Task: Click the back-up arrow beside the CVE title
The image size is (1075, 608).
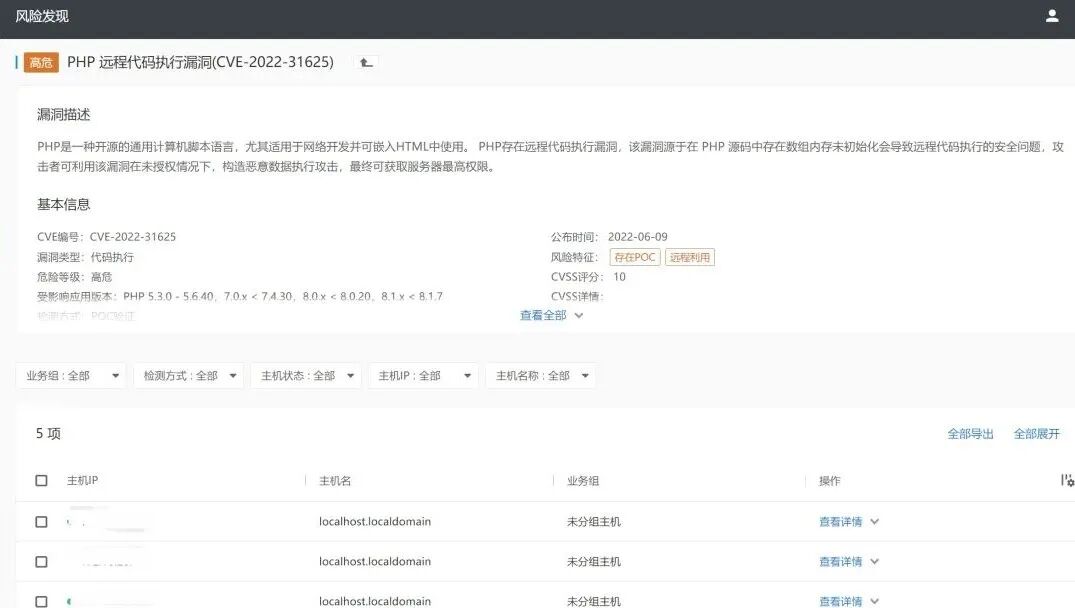Action: coord(366,62)
